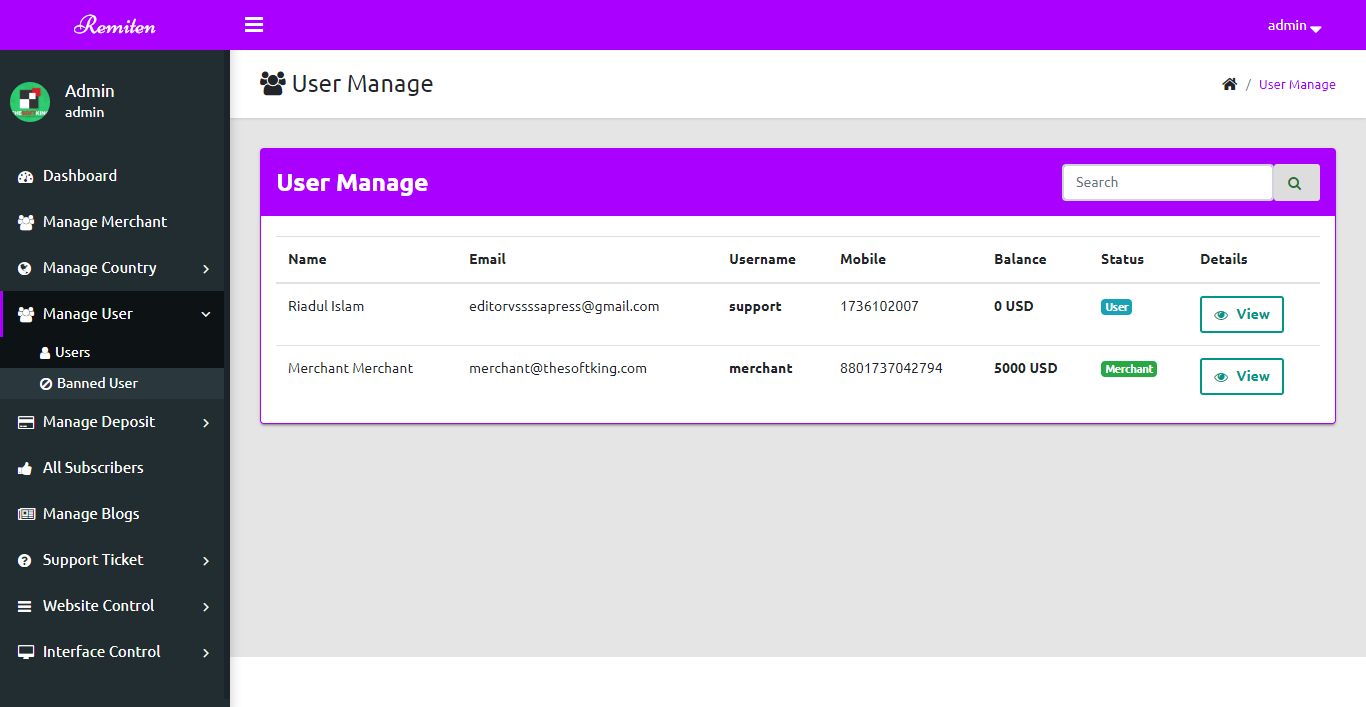Open the Manage Merchant page
The image size is (1366, 707).
(104, 222)
